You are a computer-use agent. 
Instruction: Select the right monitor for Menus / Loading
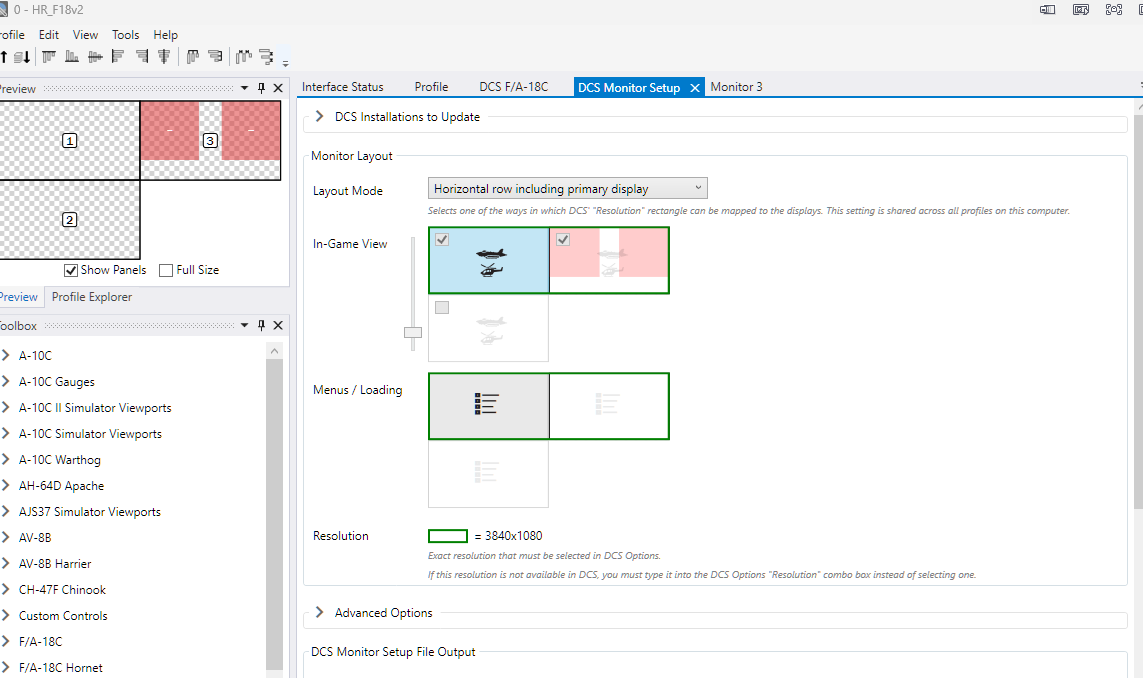(x=609, y=406)
